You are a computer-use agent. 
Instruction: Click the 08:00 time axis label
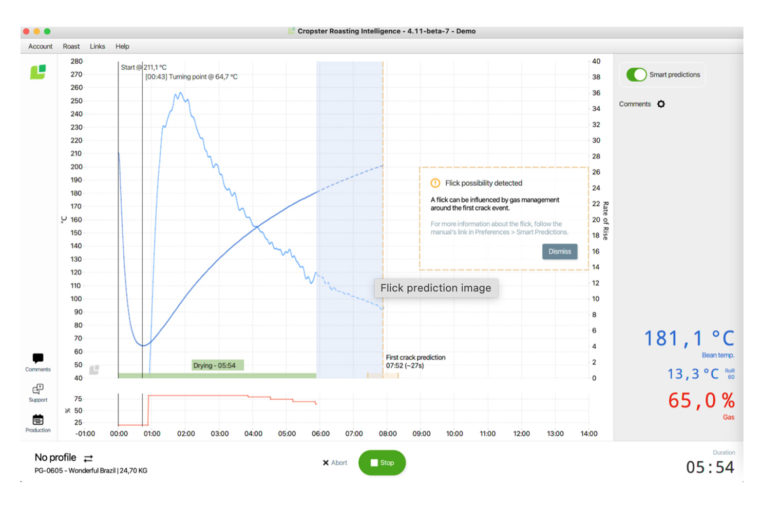click(x=388, y=434)
